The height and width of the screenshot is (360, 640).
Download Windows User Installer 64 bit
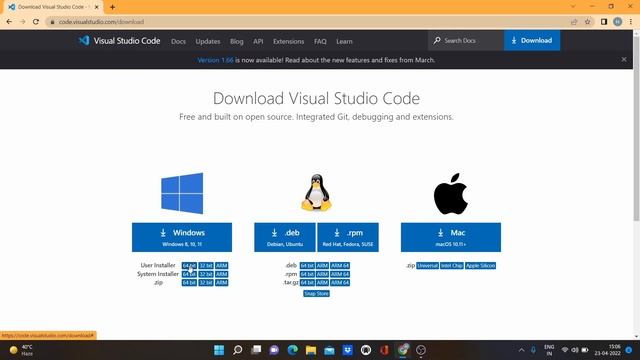(189, 266)
